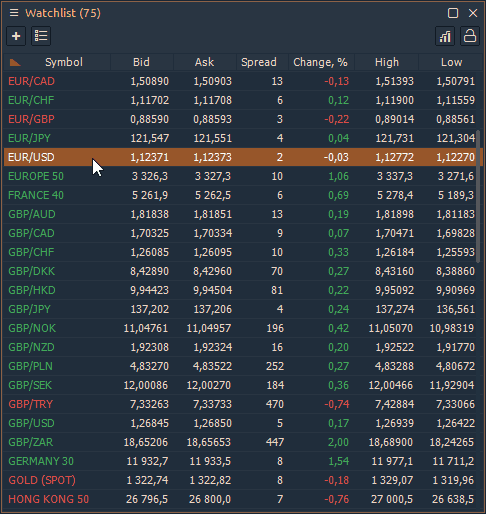486x515 pixels.
Task: Click the orange sort triangle indicator
Action: [15, 62]
